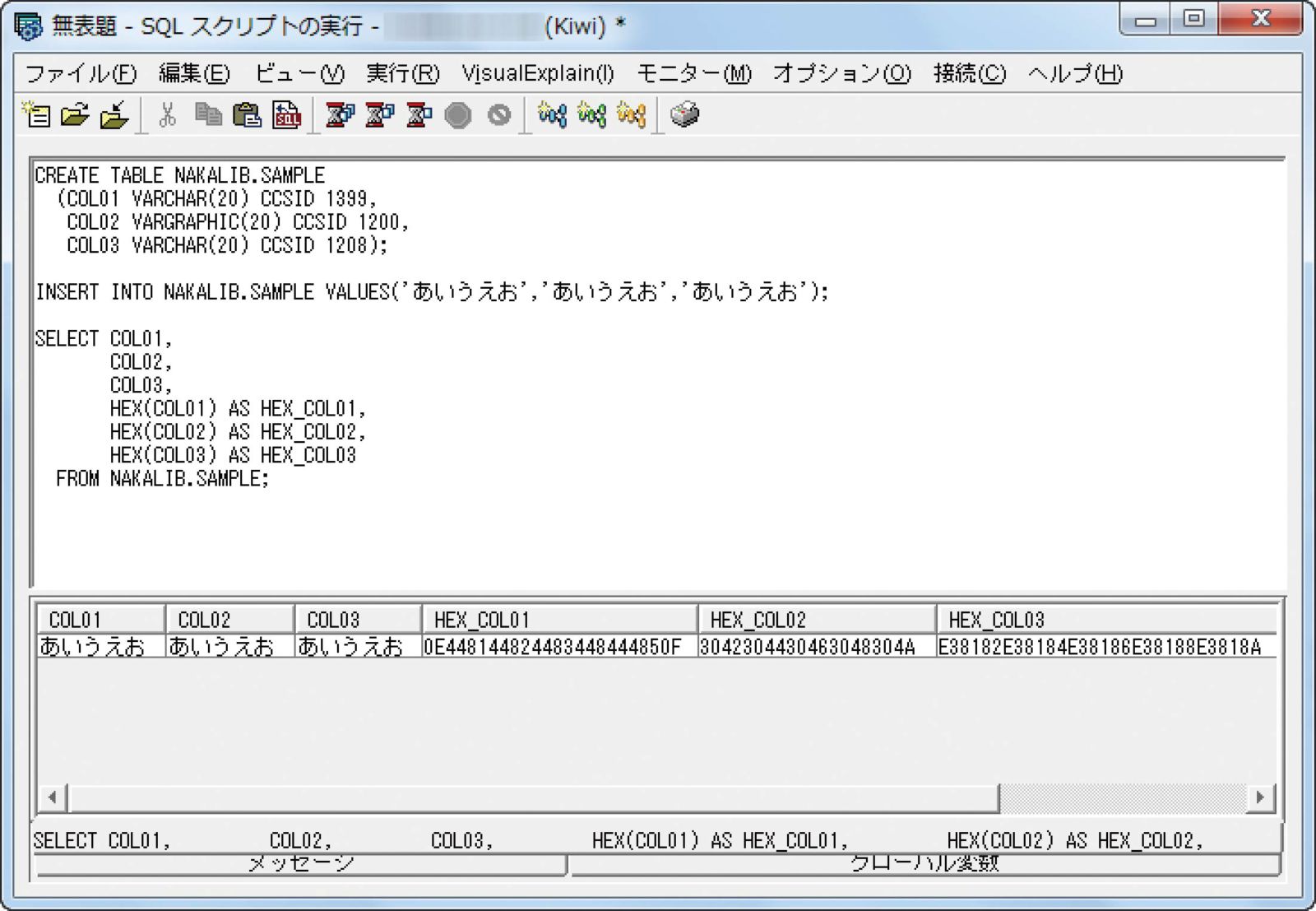
Task: Click the Run All hourglass icon
Action: coord(340,115)
